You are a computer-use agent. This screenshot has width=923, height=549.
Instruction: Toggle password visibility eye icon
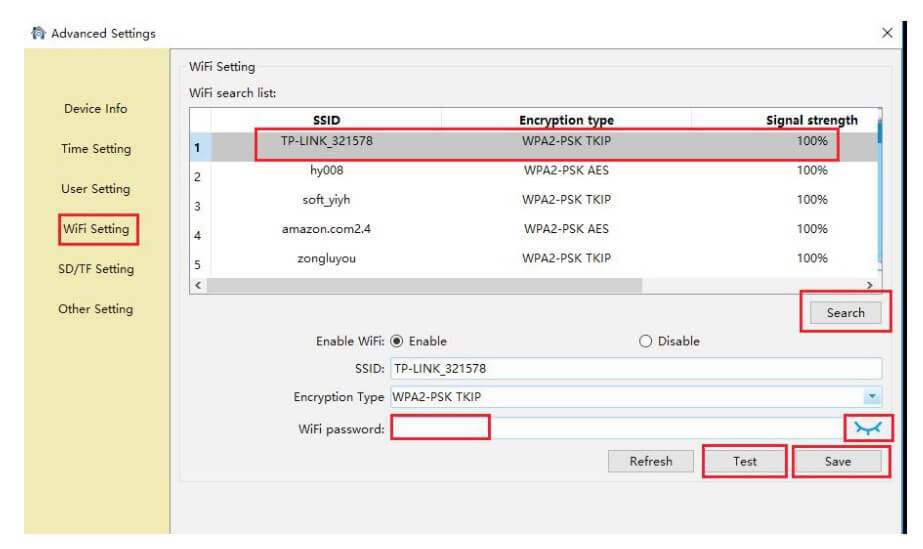point(868,428)
